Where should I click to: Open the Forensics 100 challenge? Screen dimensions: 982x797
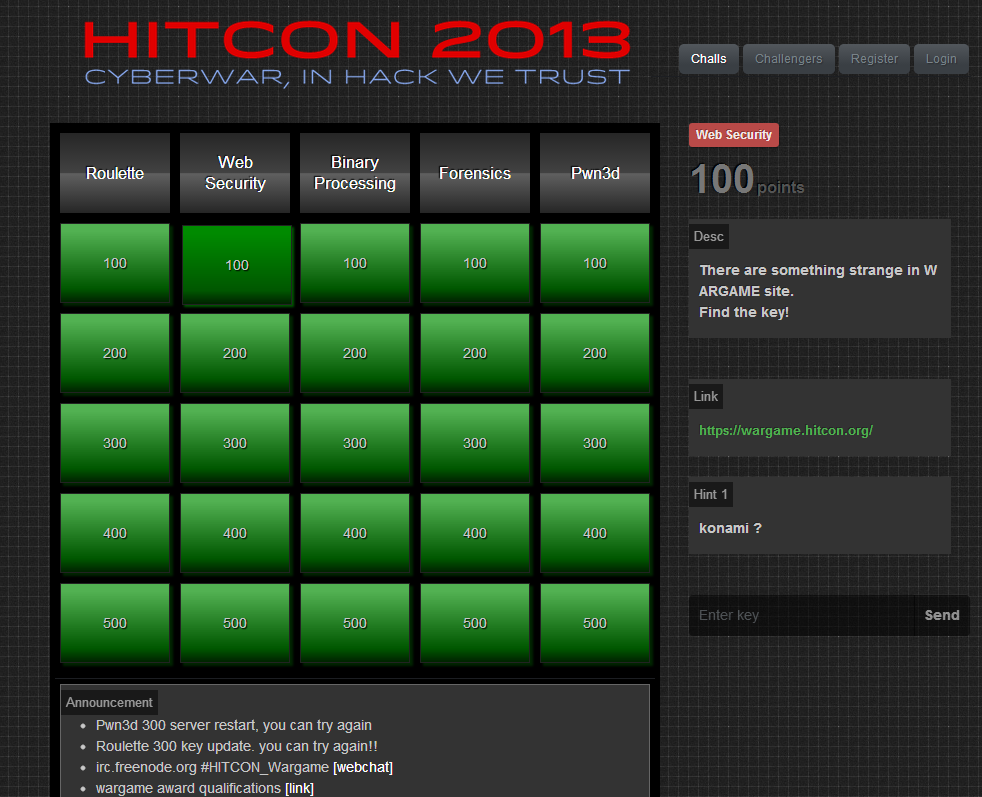click(x=475, y=263)
